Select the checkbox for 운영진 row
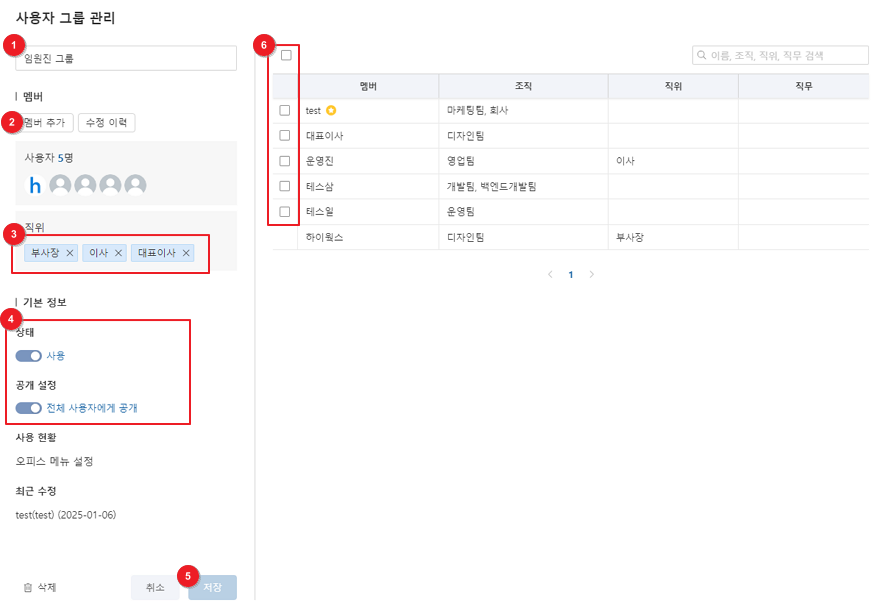 click(285, 161)
